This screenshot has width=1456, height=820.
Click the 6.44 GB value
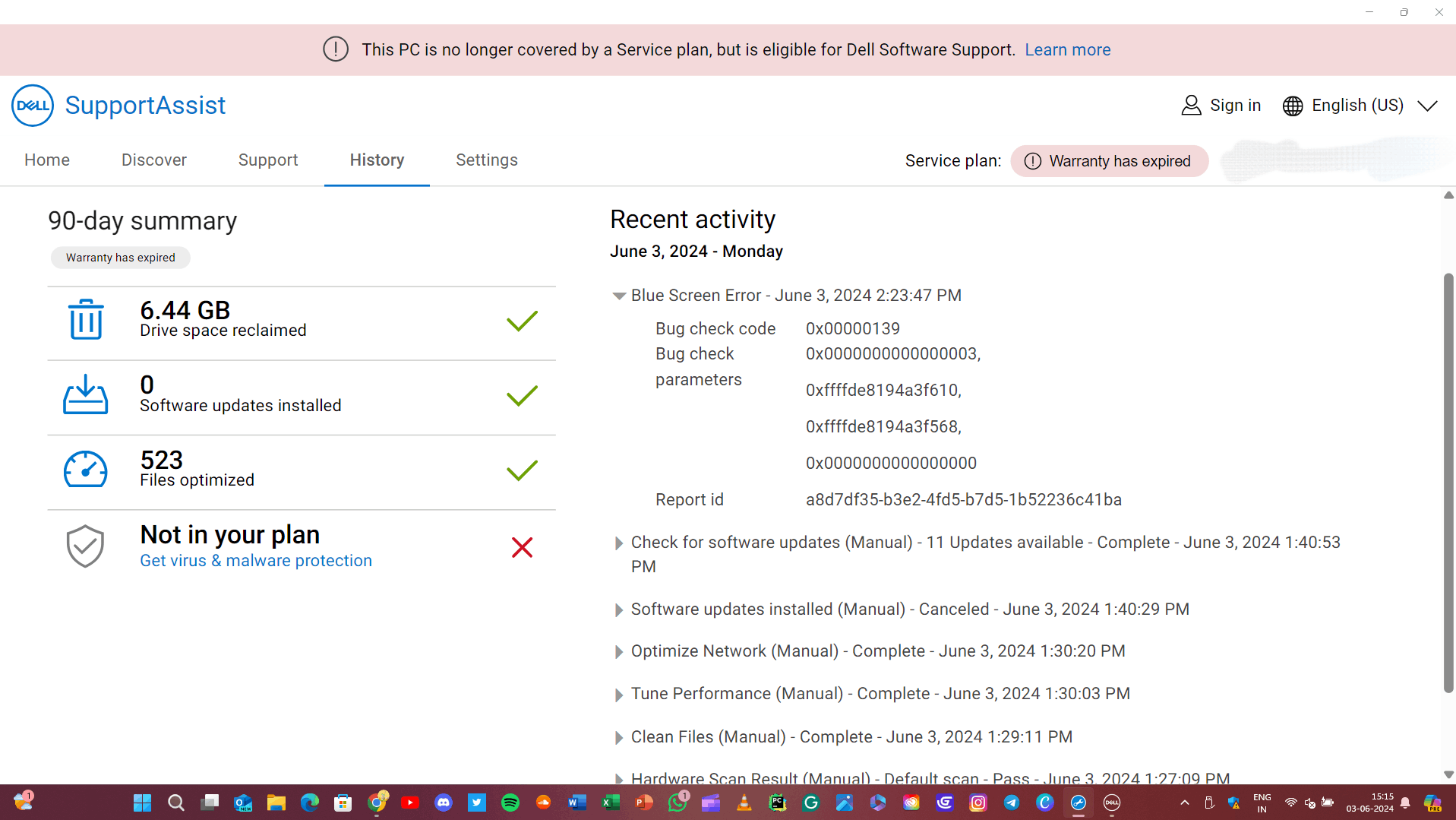pos(185,310)
